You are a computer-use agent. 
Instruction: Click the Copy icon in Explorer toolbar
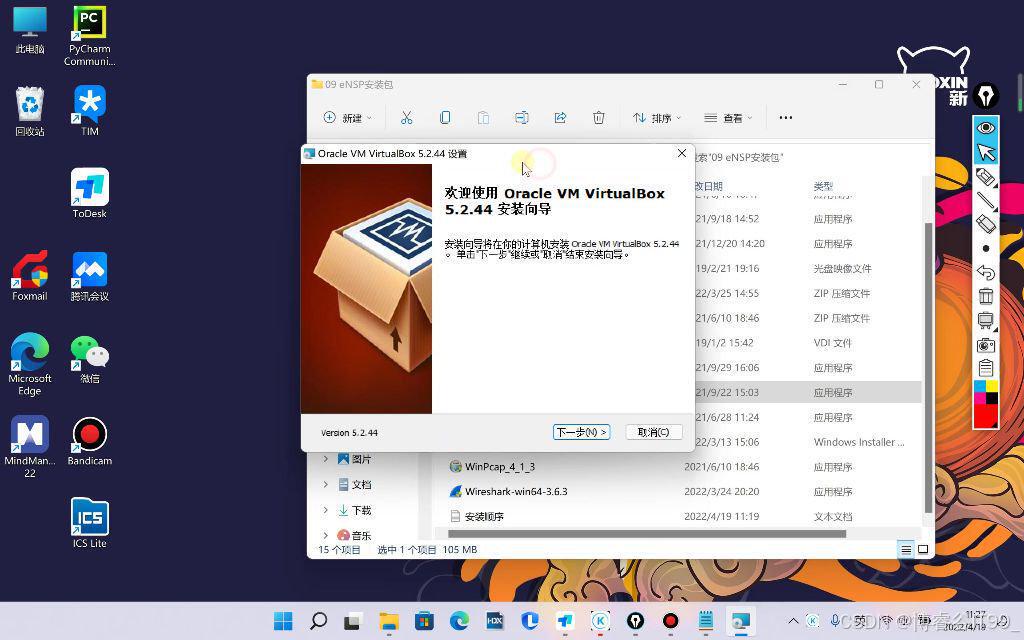point(445,118)
